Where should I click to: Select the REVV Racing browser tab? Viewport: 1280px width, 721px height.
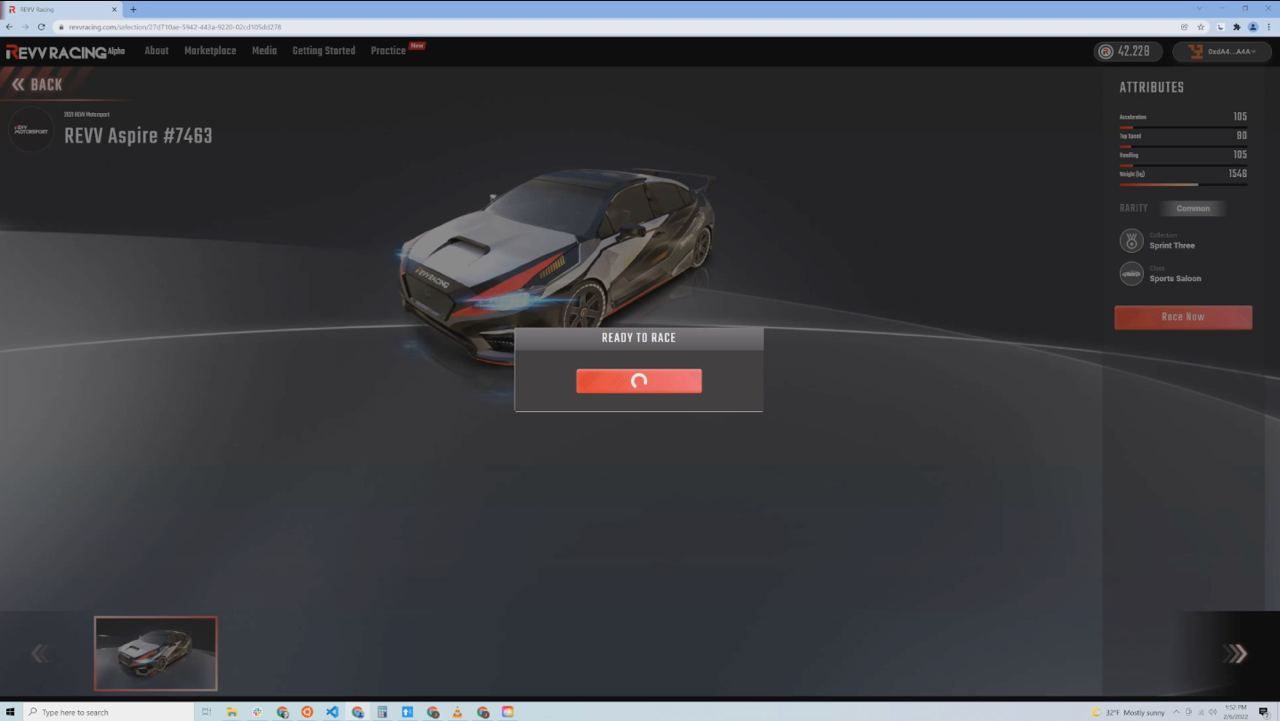pyautogui.click(x=61, y=9)
